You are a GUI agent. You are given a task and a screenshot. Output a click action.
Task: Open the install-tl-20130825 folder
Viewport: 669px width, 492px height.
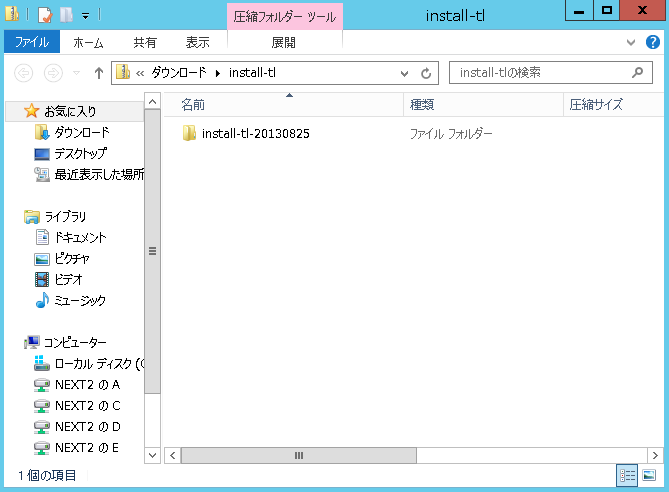tap(255, 134)
